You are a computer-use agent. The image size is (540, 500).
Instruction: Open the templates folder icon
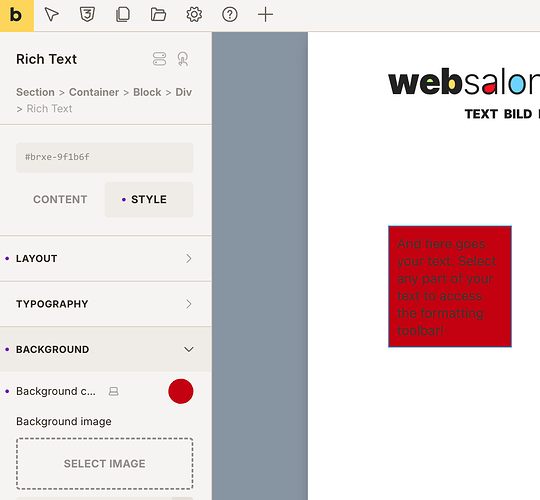point(158,15)
